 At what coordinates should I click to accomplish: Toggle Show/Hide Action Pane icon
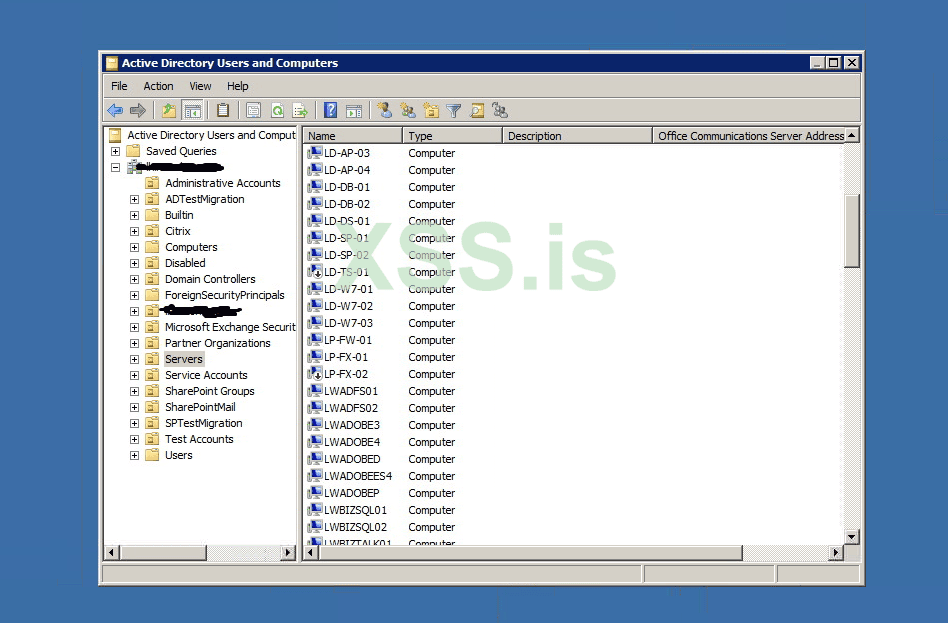coord(354,110)
